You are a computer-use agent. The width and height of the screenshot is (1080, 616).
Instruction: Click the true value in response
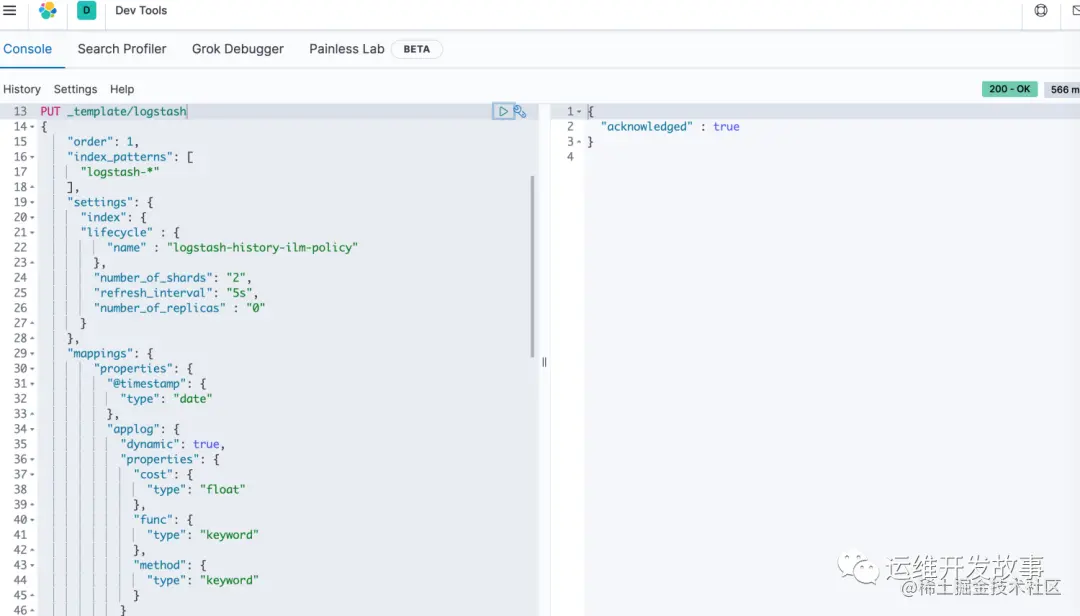click(726, 127)
